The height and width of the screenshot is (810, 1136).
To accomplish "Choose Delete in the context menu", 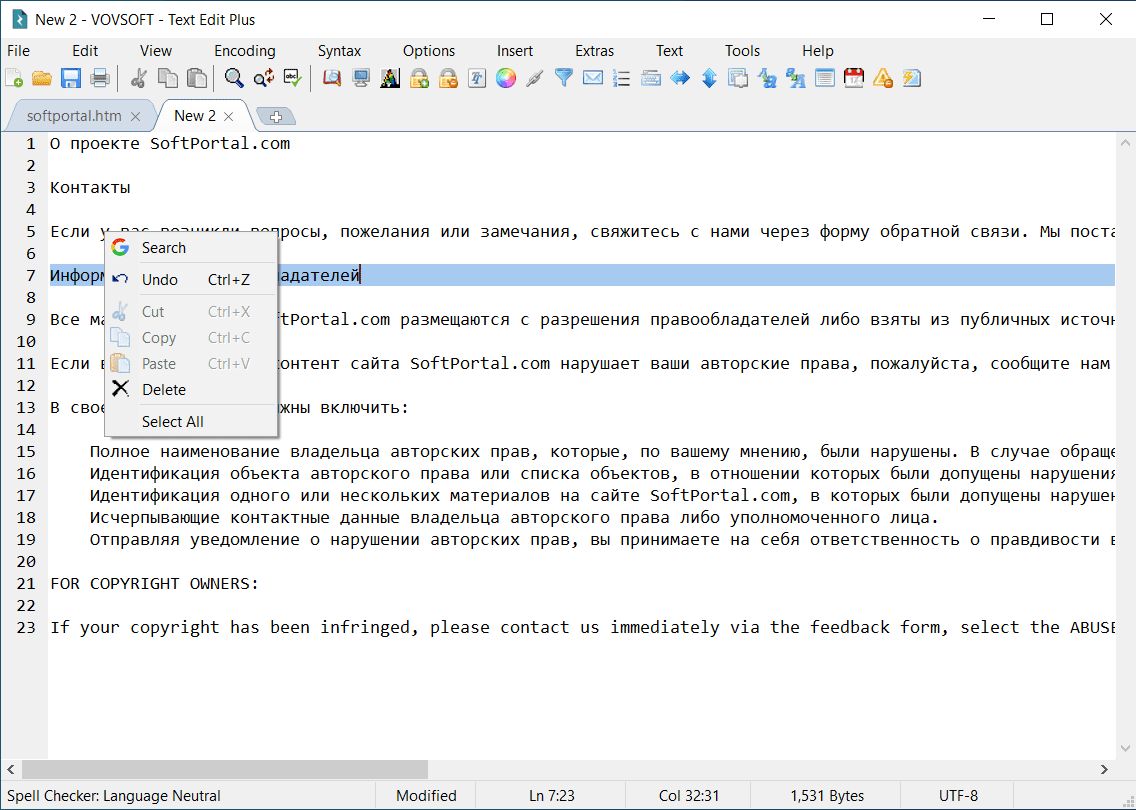I will click(191, 390).
